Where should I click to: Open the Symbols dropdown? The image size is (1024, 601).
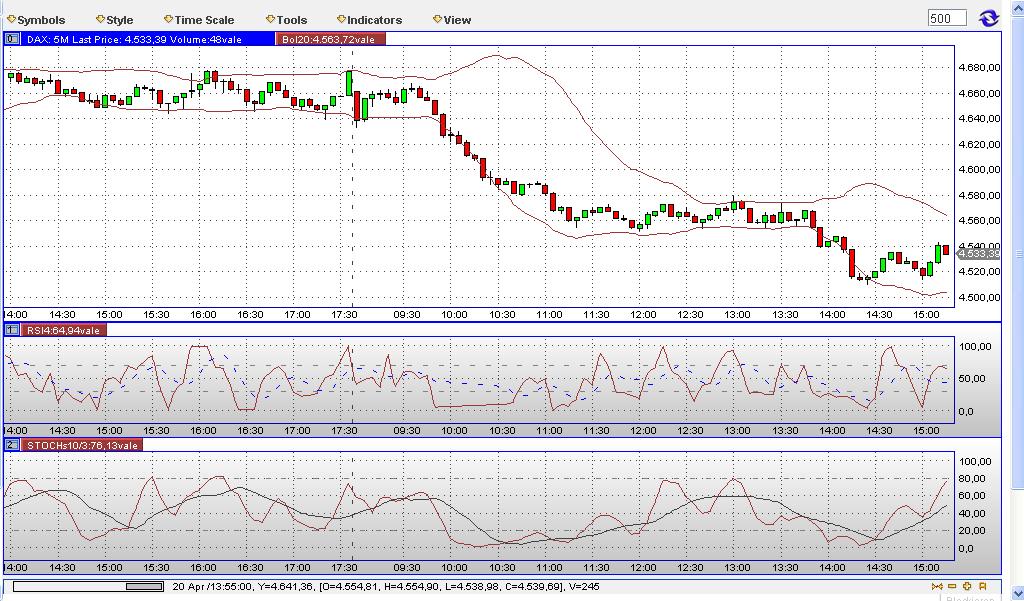pos(38,18)
